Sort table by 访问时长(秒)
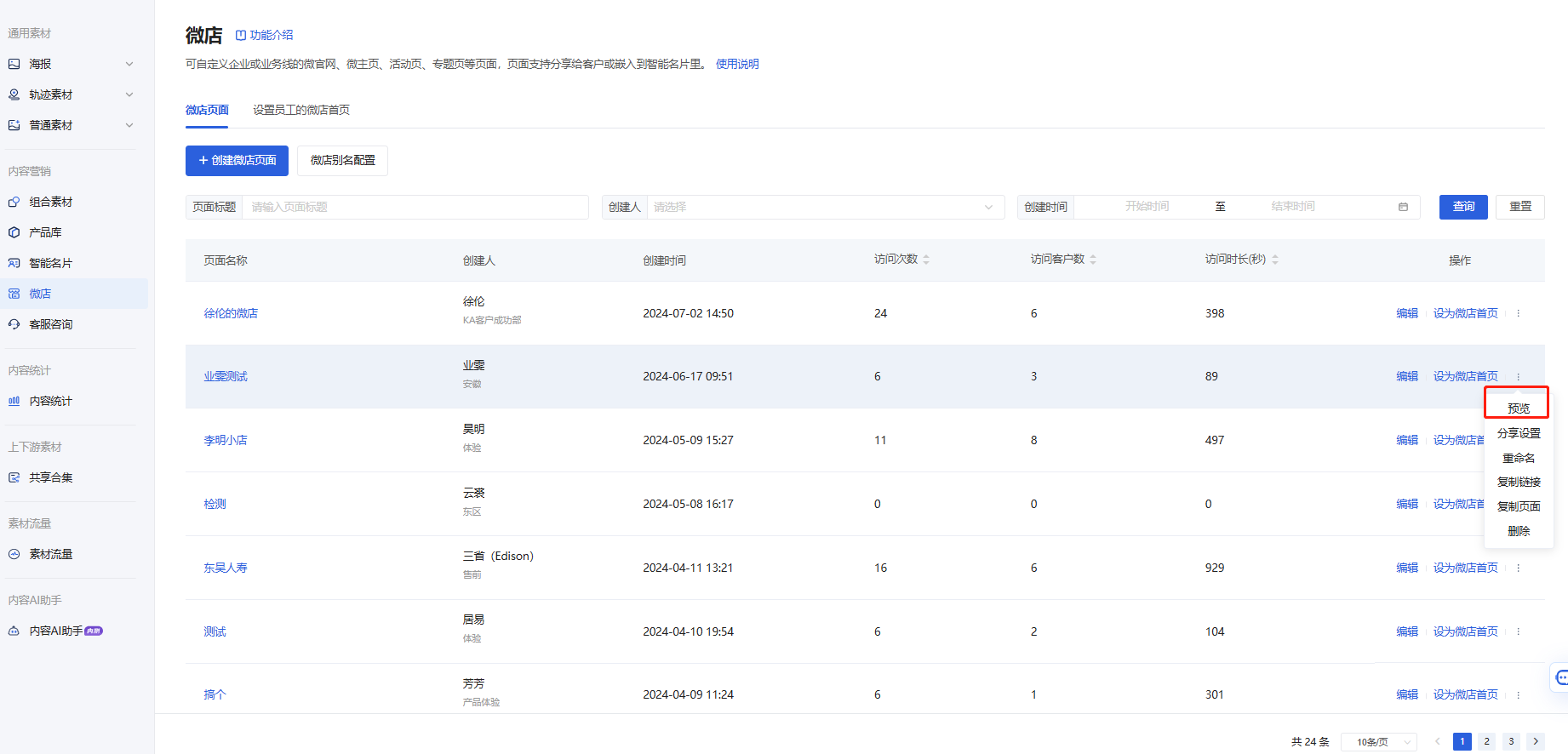The image size is (1568, 754). tap(1275, 260)
